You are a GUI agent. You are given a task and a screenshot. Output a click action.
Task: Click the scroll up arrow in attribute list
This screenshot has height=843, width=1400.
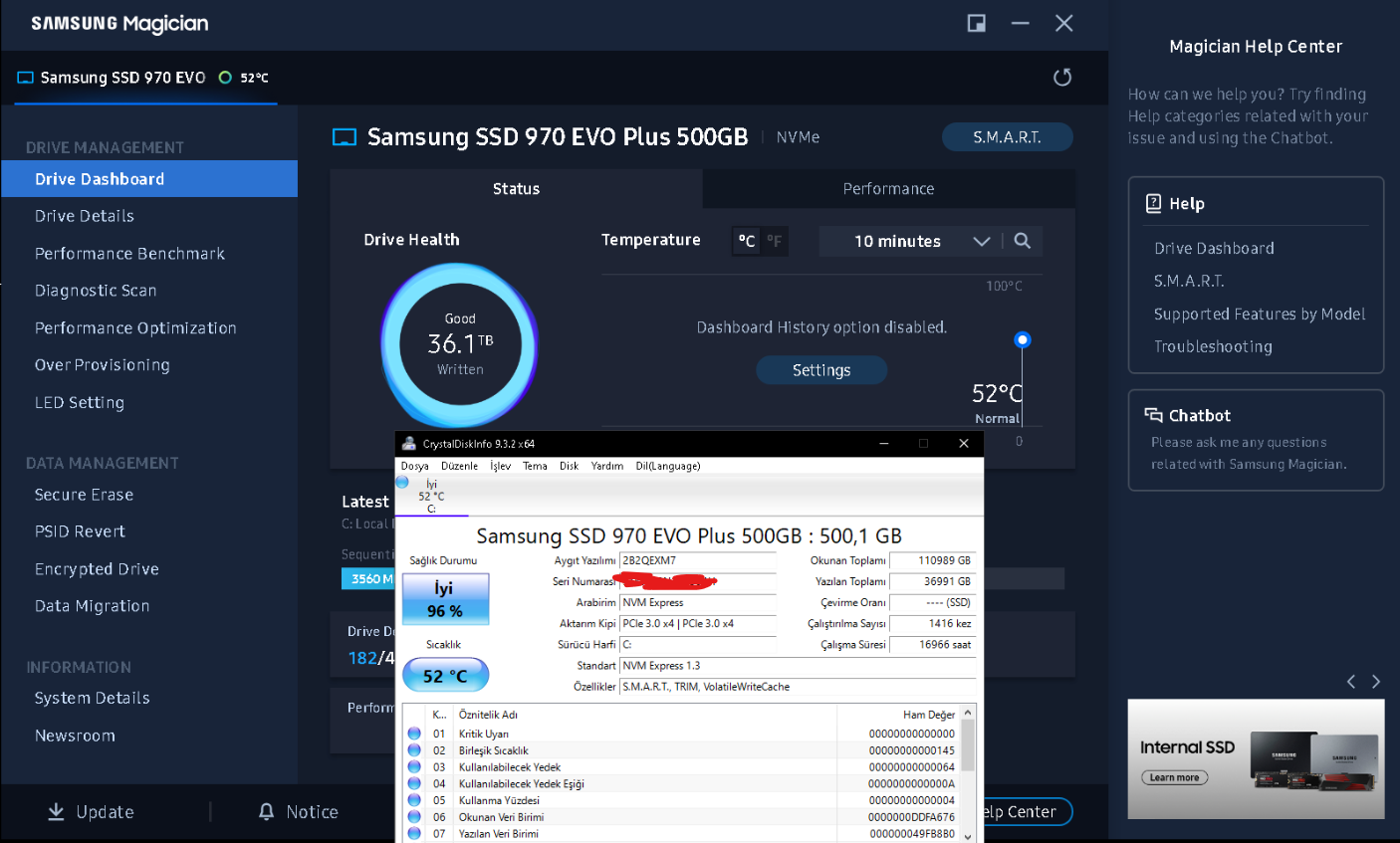click(x=968, y=714)
